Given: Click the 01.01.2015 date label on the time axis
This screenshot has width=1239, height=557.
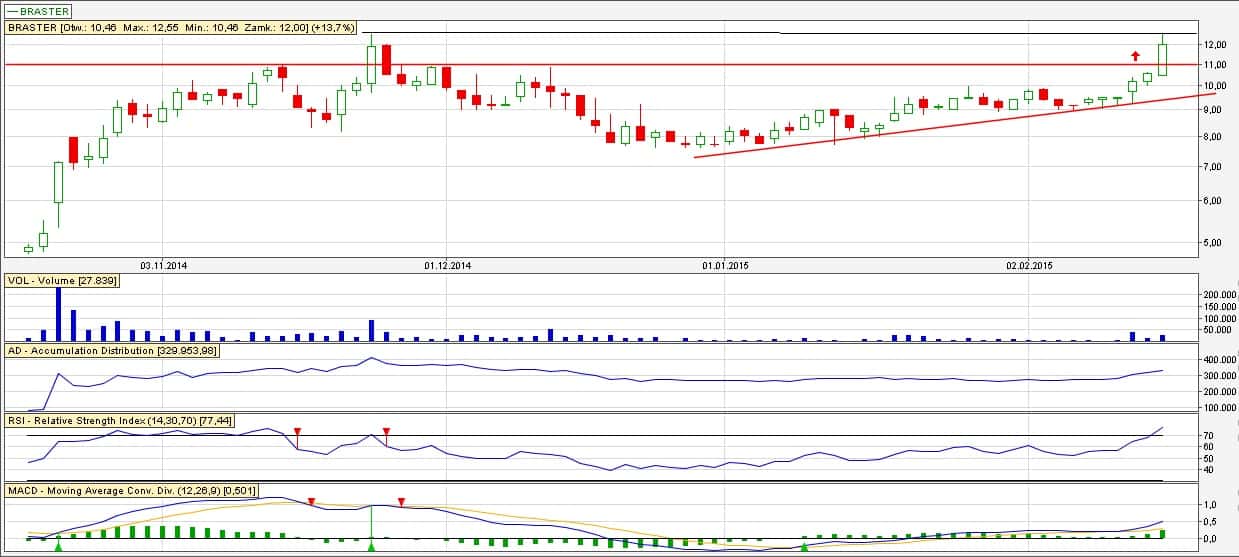Looking at the screenshot, I should tap(725, 266).
